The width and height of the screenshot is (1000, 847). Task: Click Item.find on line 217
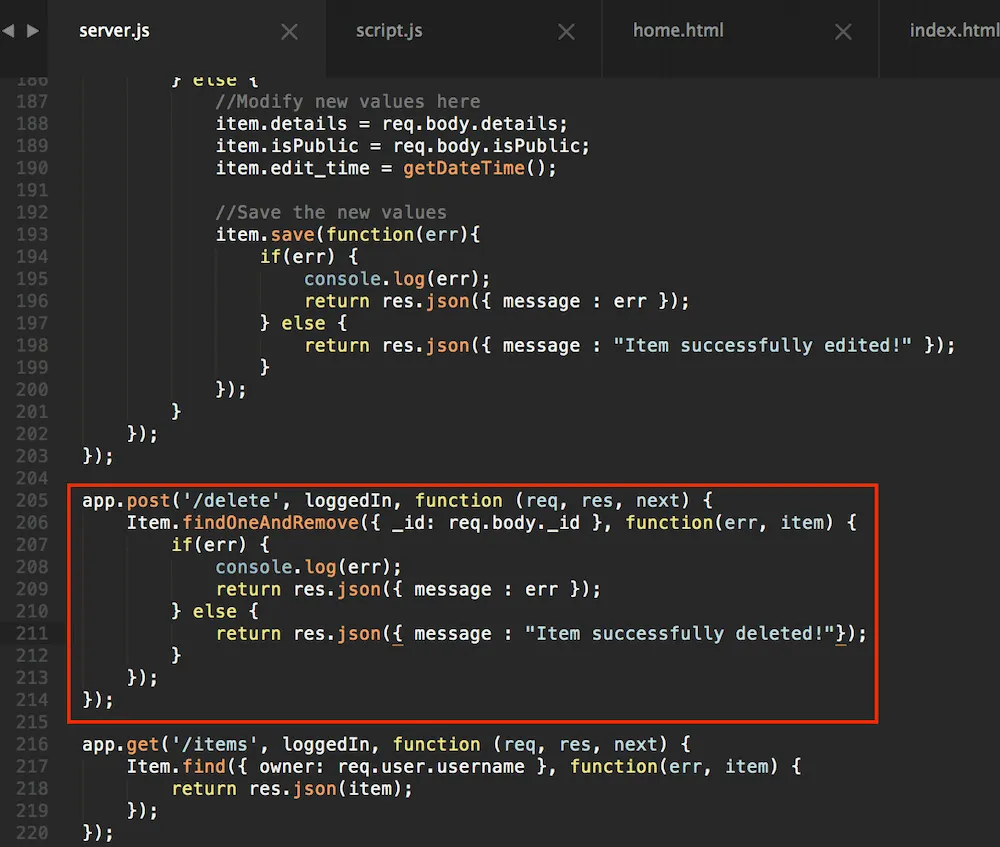point(176,767)
